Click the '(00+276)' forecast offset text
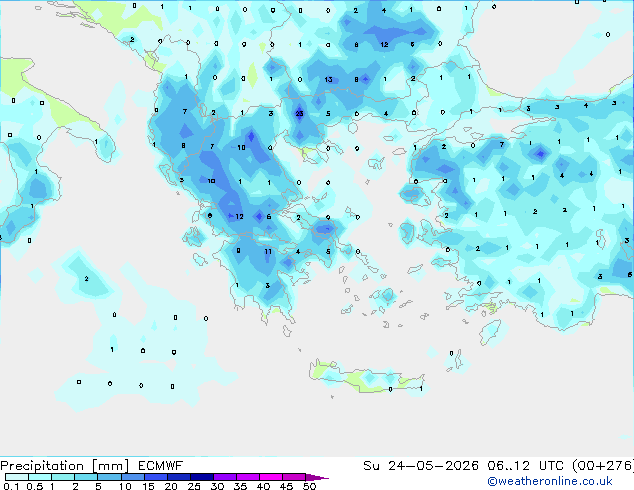Image resolution: width=634 pixels, height=490 pixels. pos(602,466)
